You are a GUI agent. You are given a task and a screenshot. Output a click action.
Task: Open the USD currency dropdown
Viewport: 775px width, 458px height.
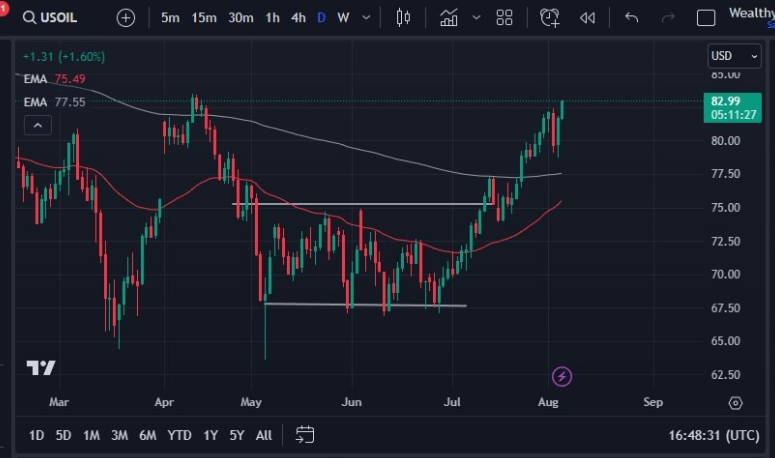[727, 55]
